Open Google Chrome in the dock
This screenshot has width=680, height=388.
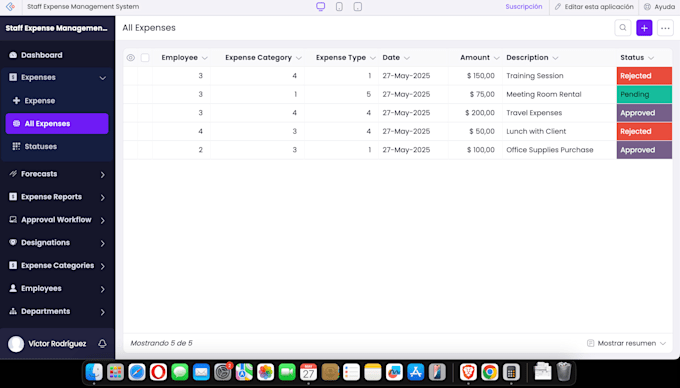point(490,372)
